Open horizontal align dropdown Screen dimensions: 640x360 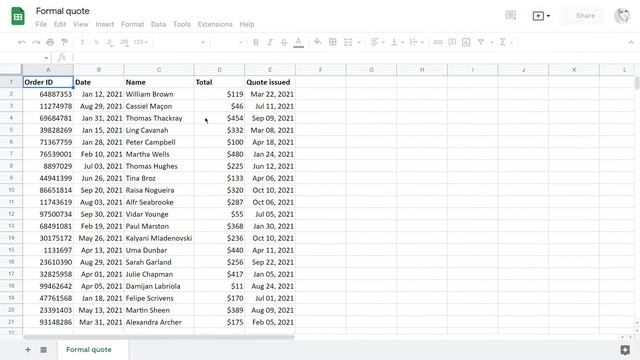coord(377,42)
